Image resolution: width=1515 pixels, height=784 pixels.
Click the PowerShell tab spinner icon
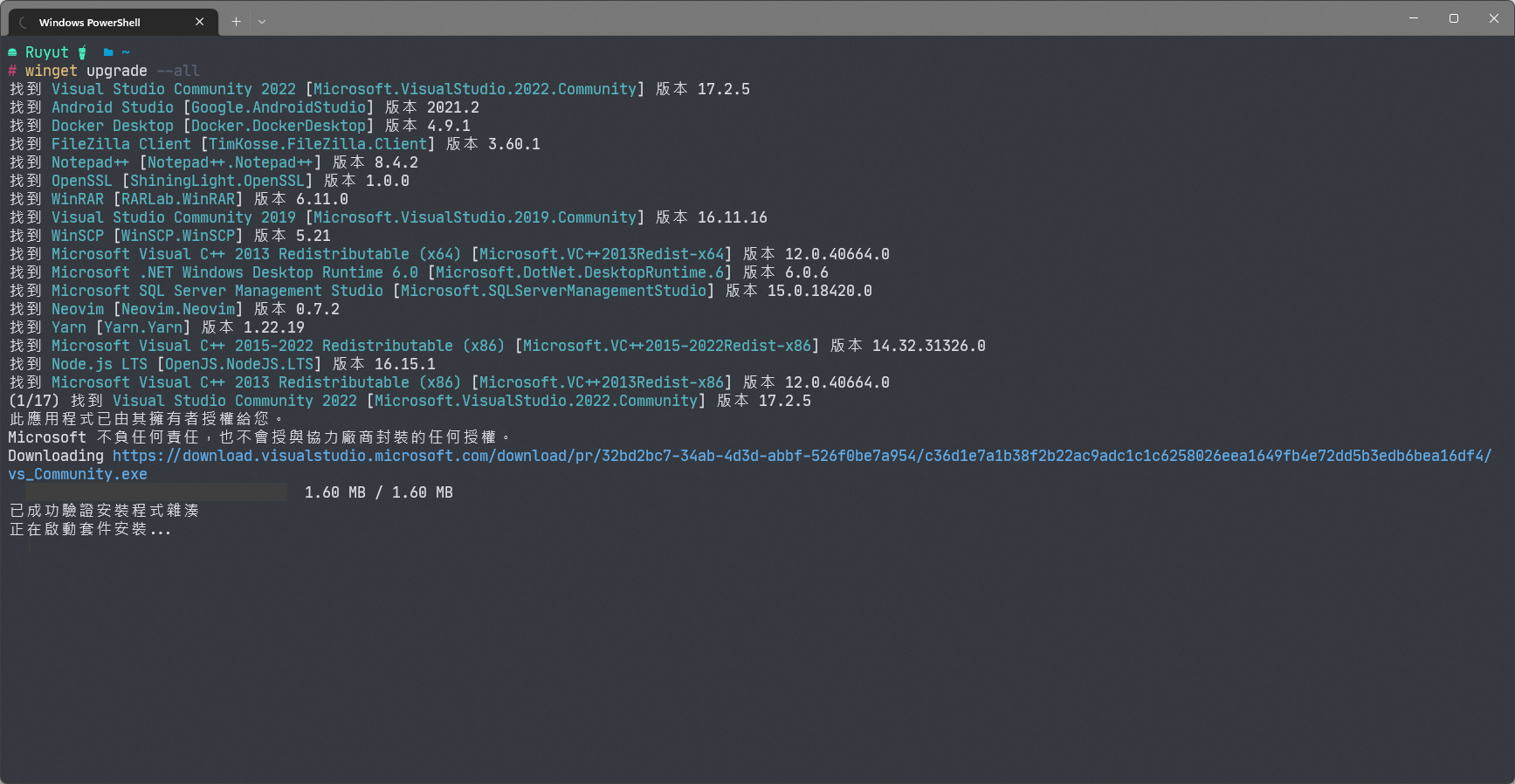24,23
